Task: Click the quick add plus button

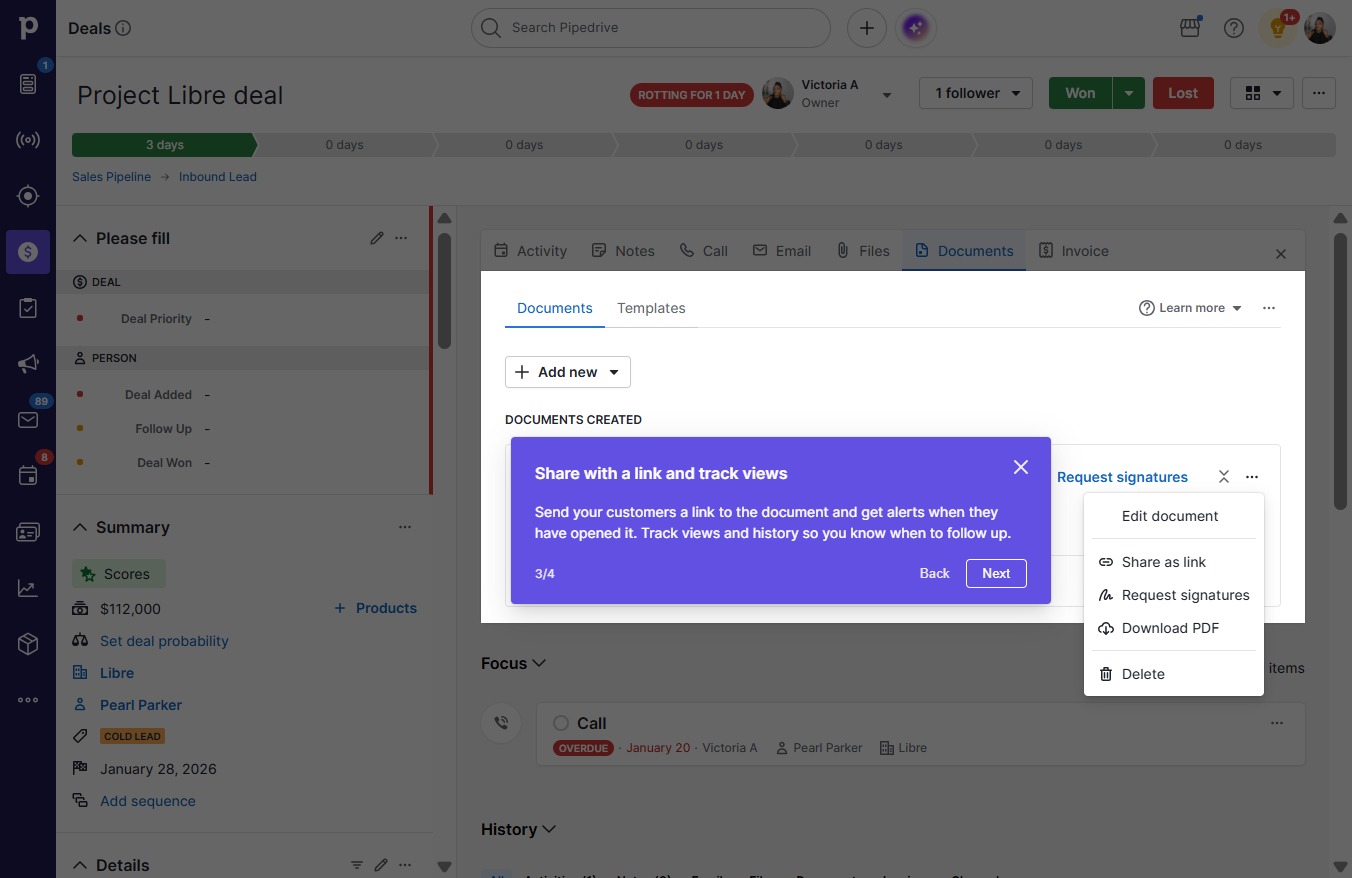Action: pos(867,28)
